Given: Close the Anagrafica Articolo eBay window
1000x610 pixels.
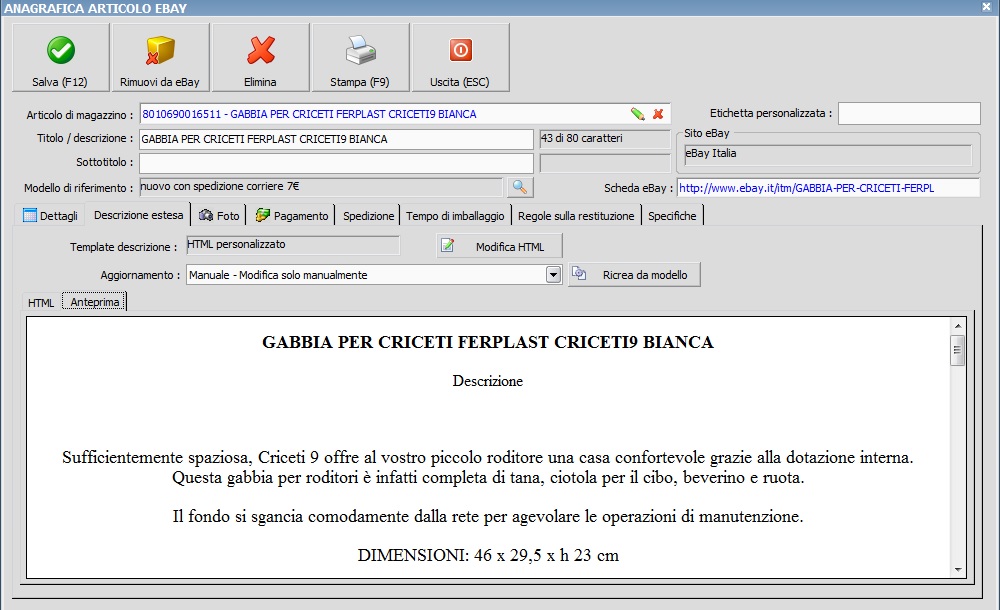Looking at the screenshot, I should point(986,7).
